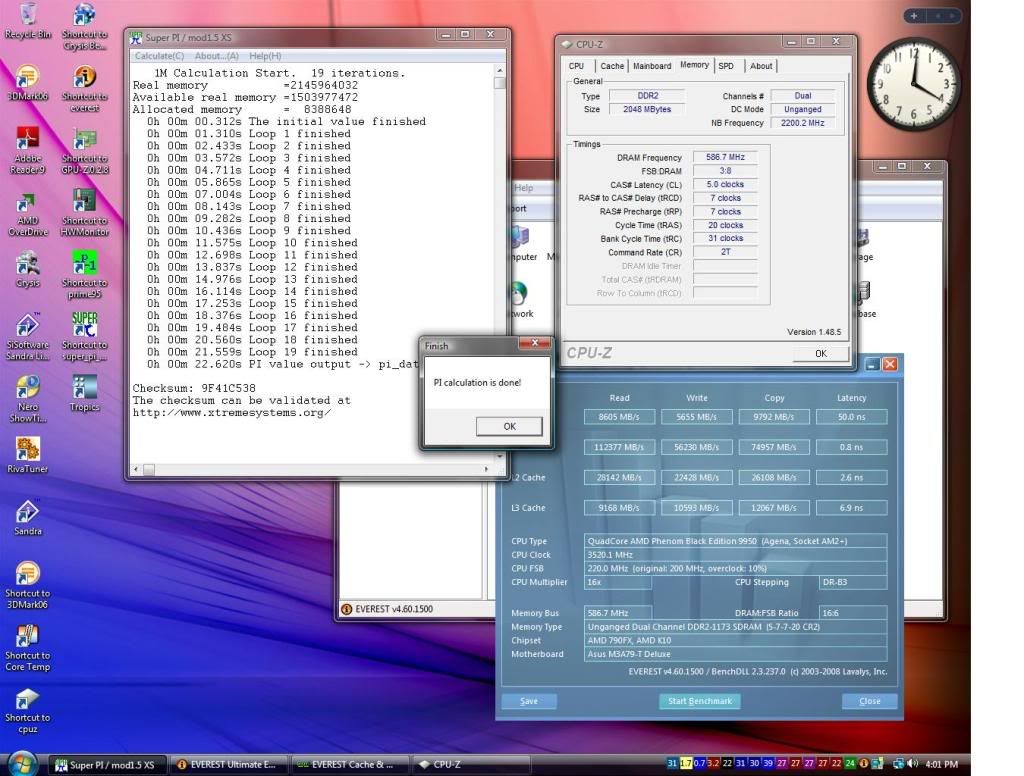Close the Finish dialog with X
1024x776 pixels.
click(535, 343)
